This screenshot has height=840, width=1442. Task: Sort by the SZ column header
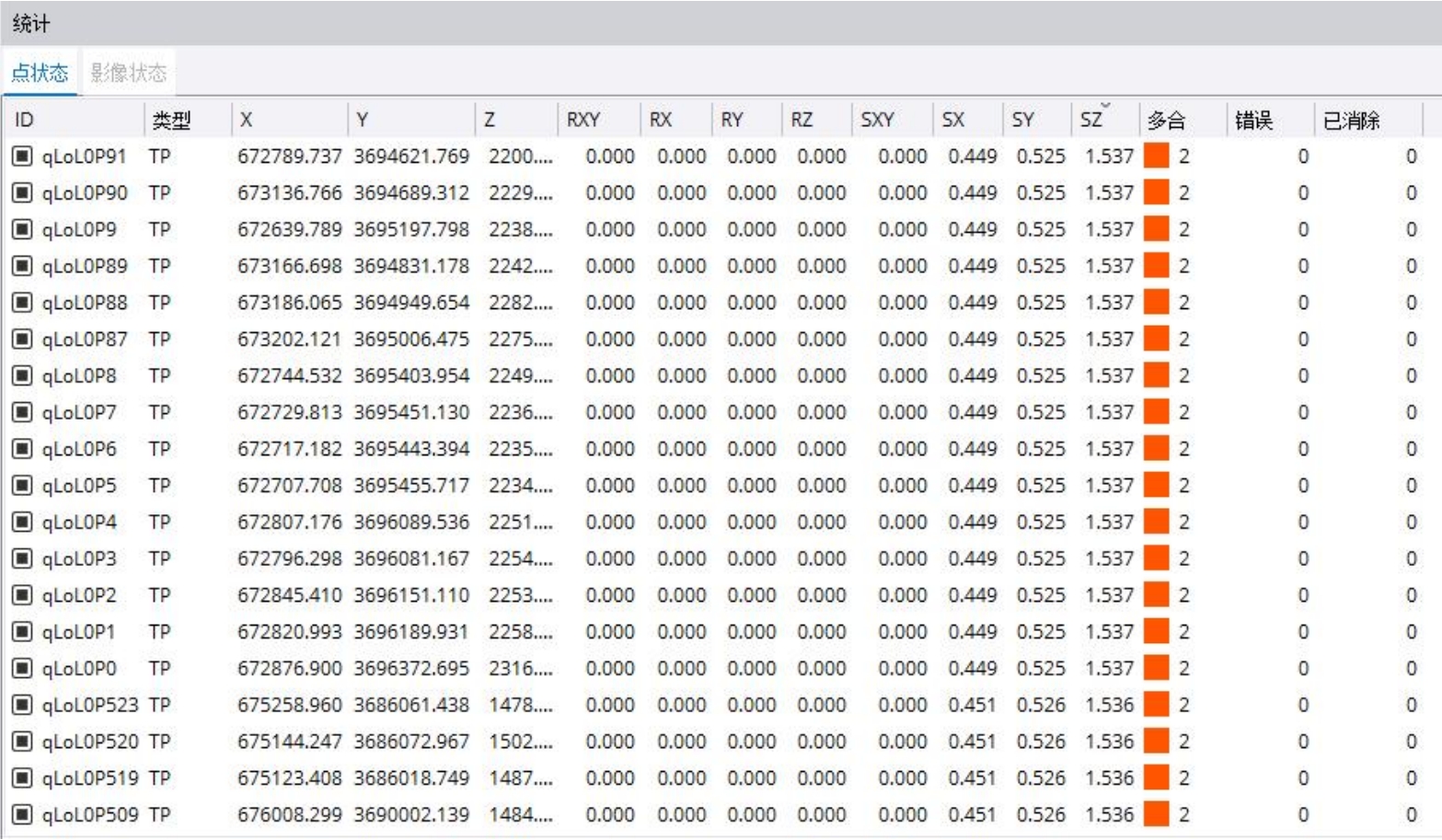pyautogui.click(x=1091, y=120)
